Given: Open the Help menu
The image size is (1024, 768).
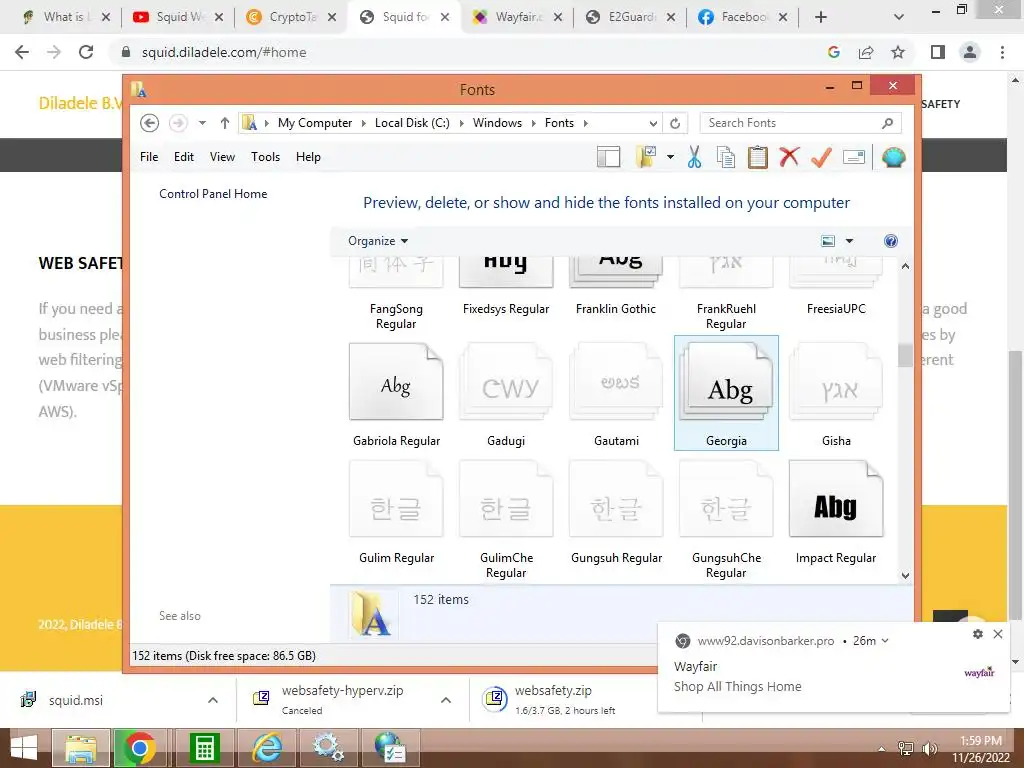Looking at the screenshot, I should [x=308, y=157].
